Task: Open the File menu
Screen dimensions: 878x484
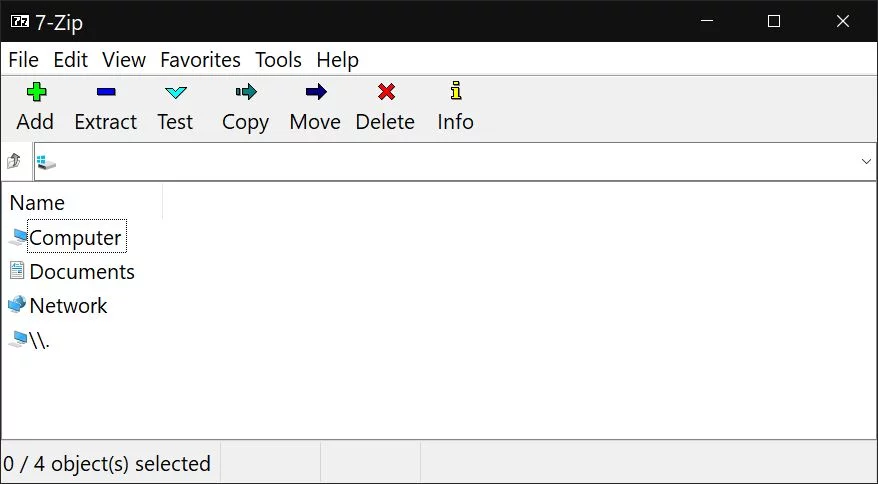Action: [24, 59]
